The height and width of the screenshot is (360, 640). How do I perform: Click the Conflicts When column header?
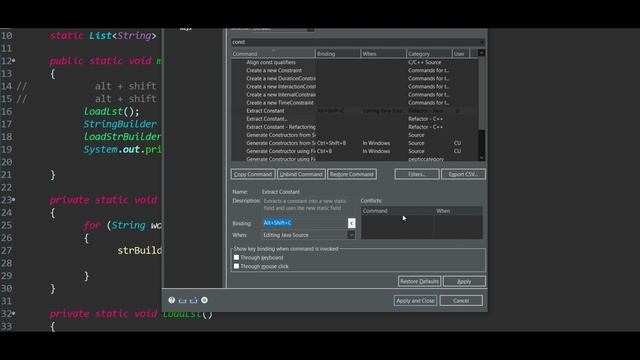click(x=458, y=211)
